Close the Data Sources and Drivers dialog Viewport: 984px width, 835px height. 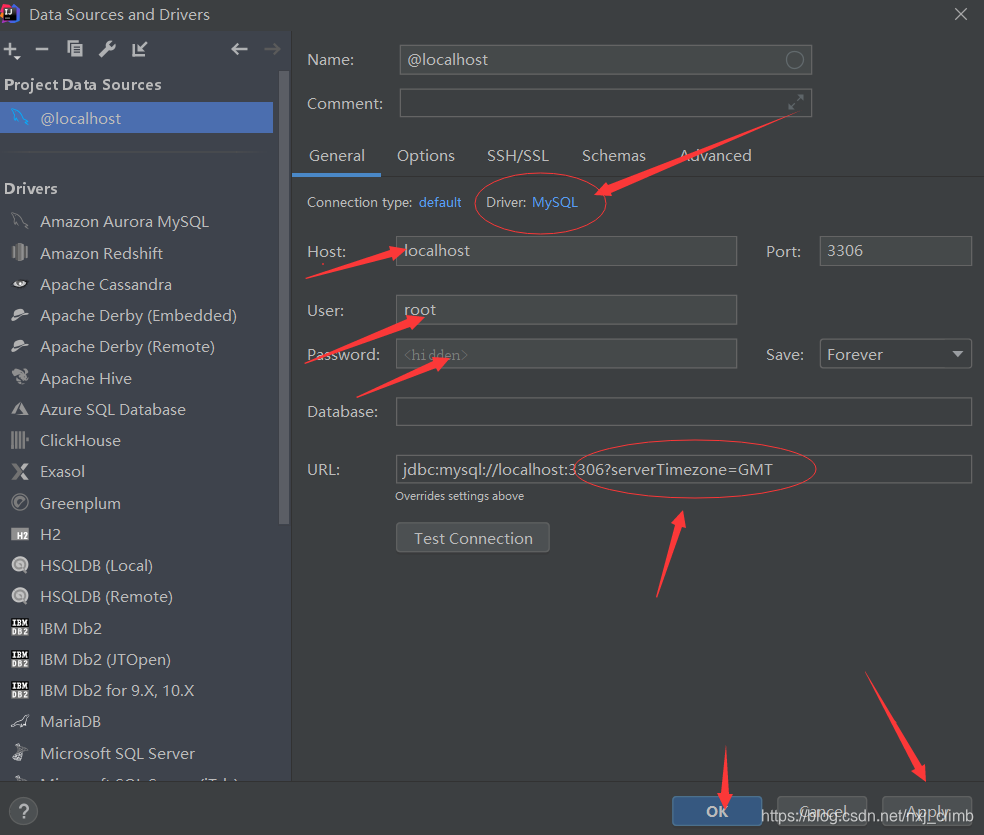[961, 14]
